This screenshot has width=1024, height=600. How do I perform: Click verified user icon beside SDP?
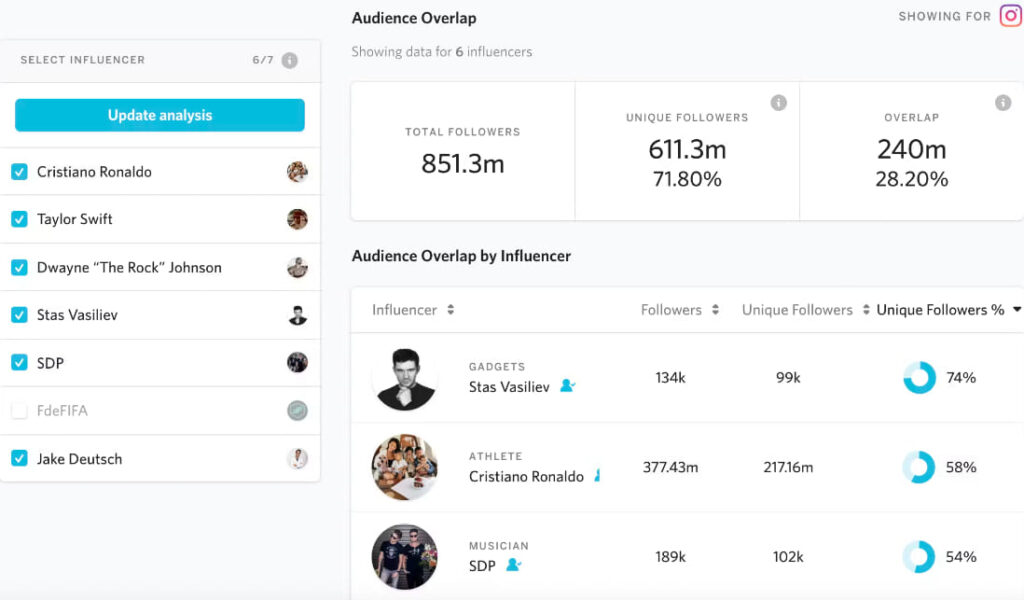click(513, 565)
